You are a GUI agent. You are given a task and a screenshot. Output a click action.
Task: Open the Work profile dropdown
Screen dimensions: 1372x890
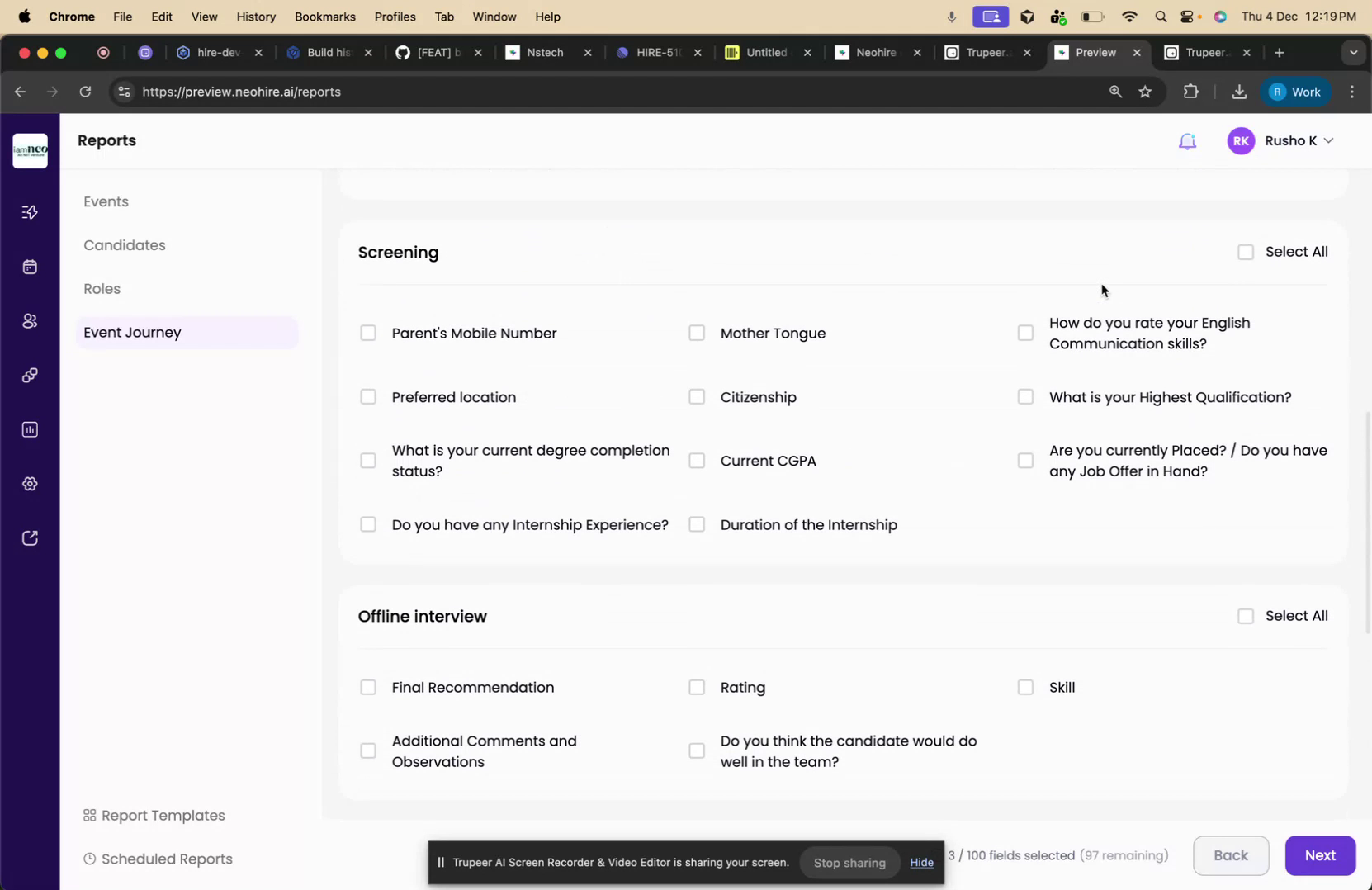point(1296,92)
